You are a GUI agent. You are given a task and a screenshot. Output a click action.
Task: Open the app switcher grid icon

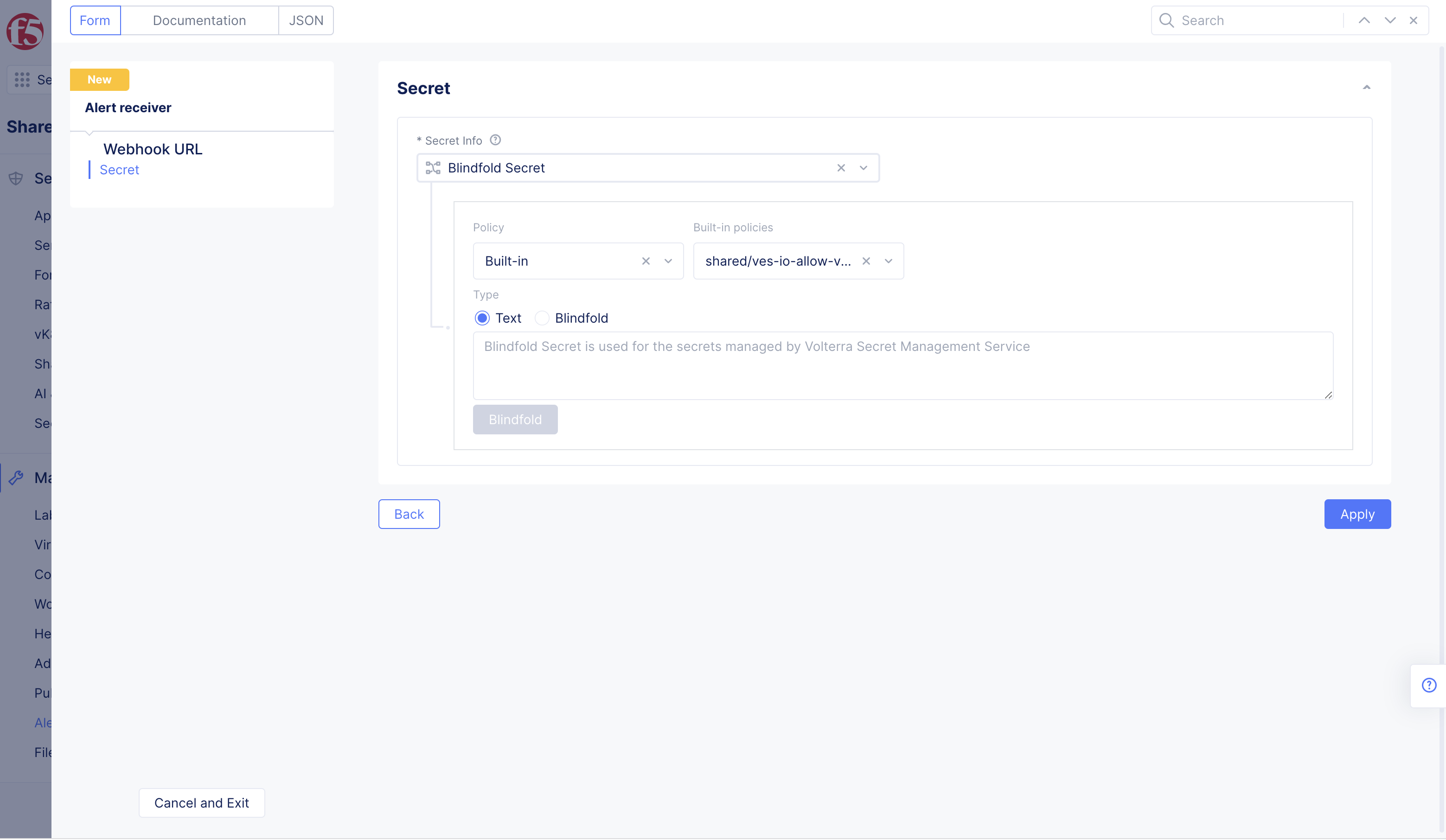click(x=22, y=79)
